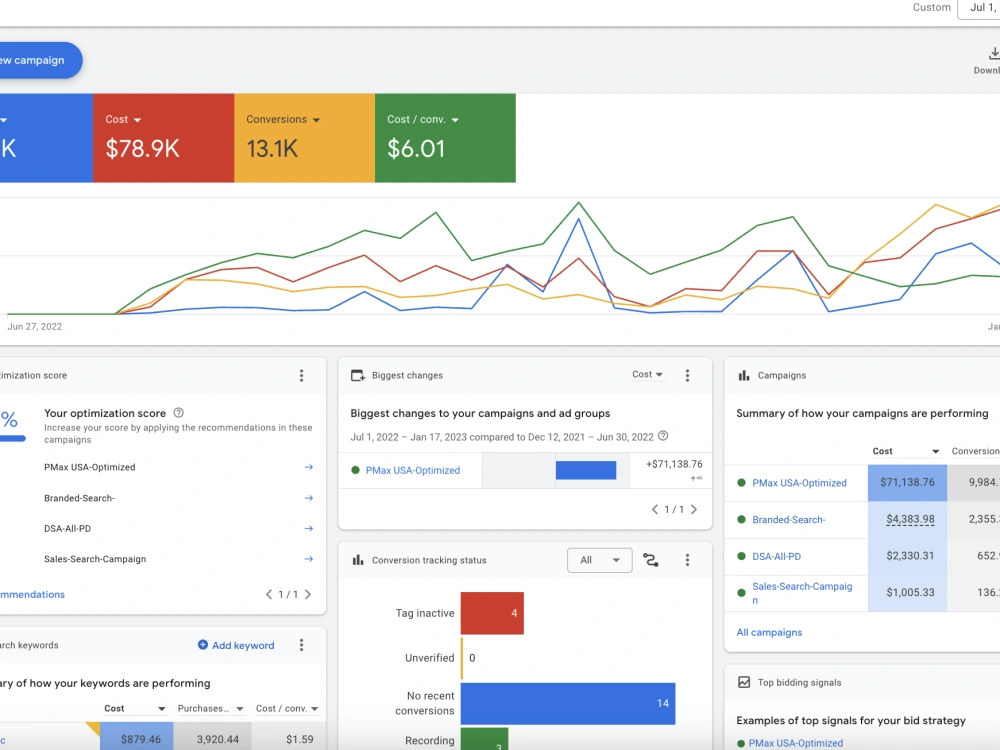Click the $1,005.33 cost cell
Viewport: 1000px width, 750px height.
point(907,592)
